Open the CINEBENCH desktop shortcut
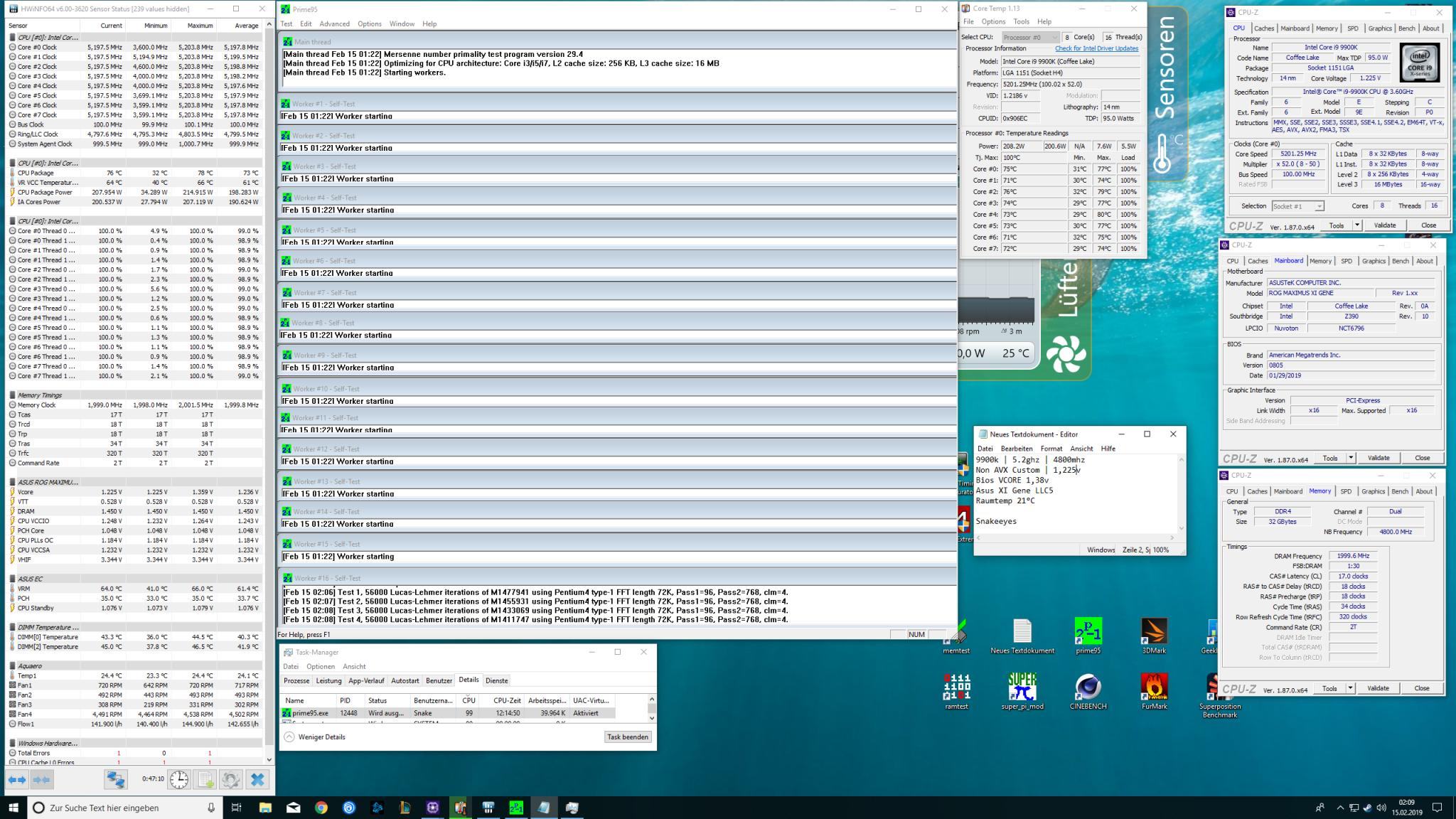Screen dimensions: 1456x819 [x=1088, y=691]
